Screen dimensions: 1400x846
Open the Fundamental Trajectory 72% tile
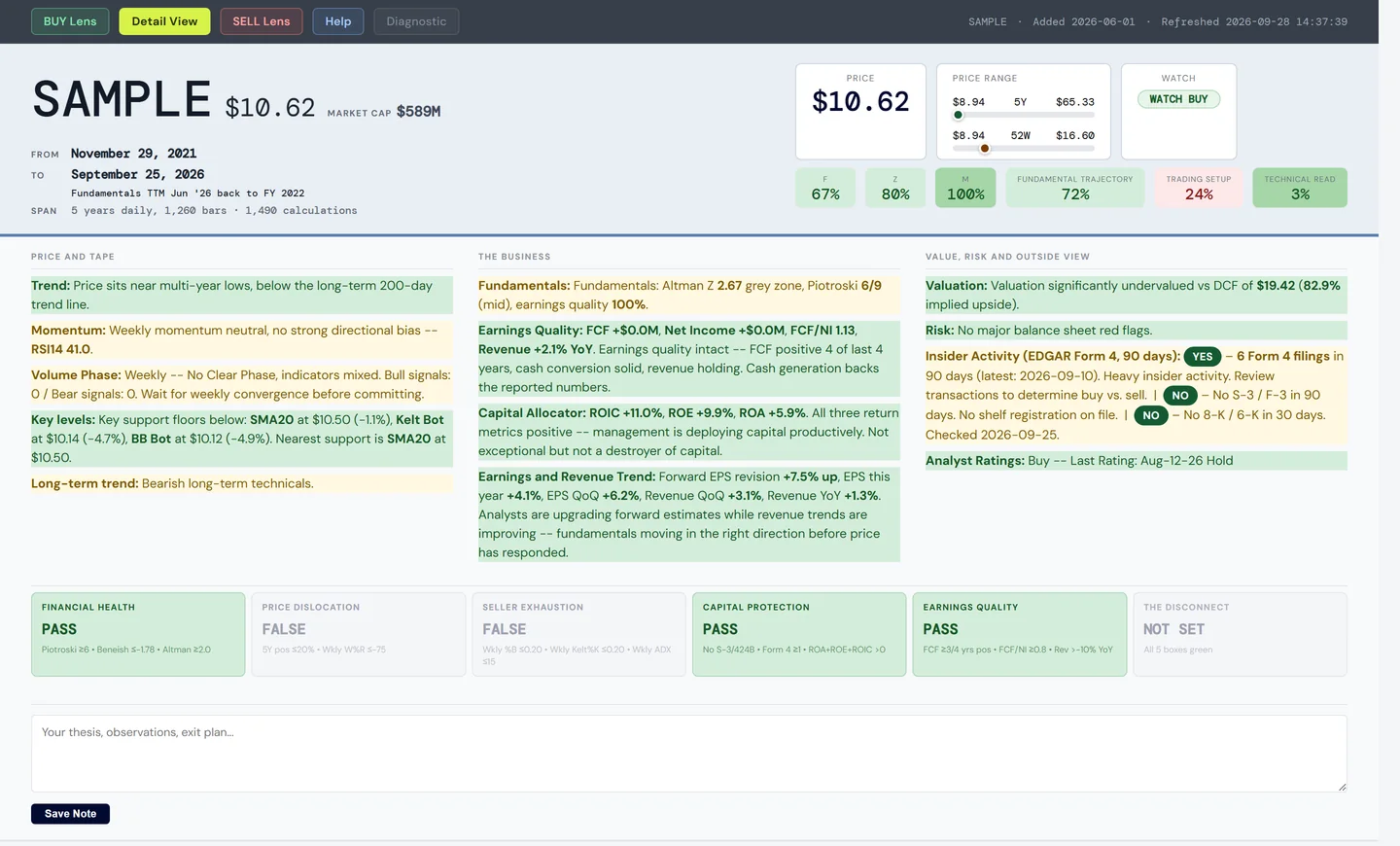pyautogui.click(x=1075, y=188)
